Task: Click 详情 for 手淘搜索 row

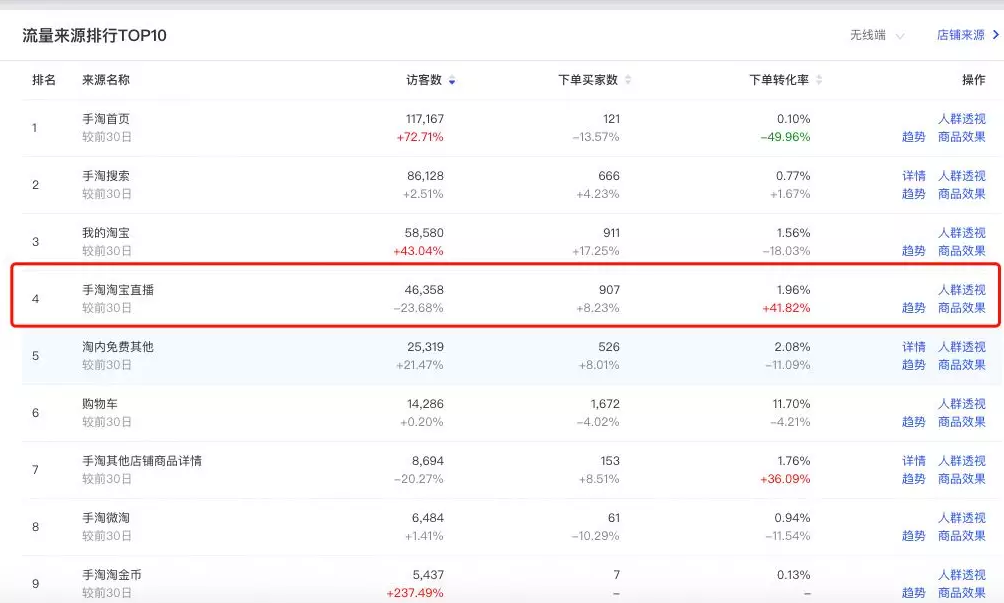Action: (913, 176)
